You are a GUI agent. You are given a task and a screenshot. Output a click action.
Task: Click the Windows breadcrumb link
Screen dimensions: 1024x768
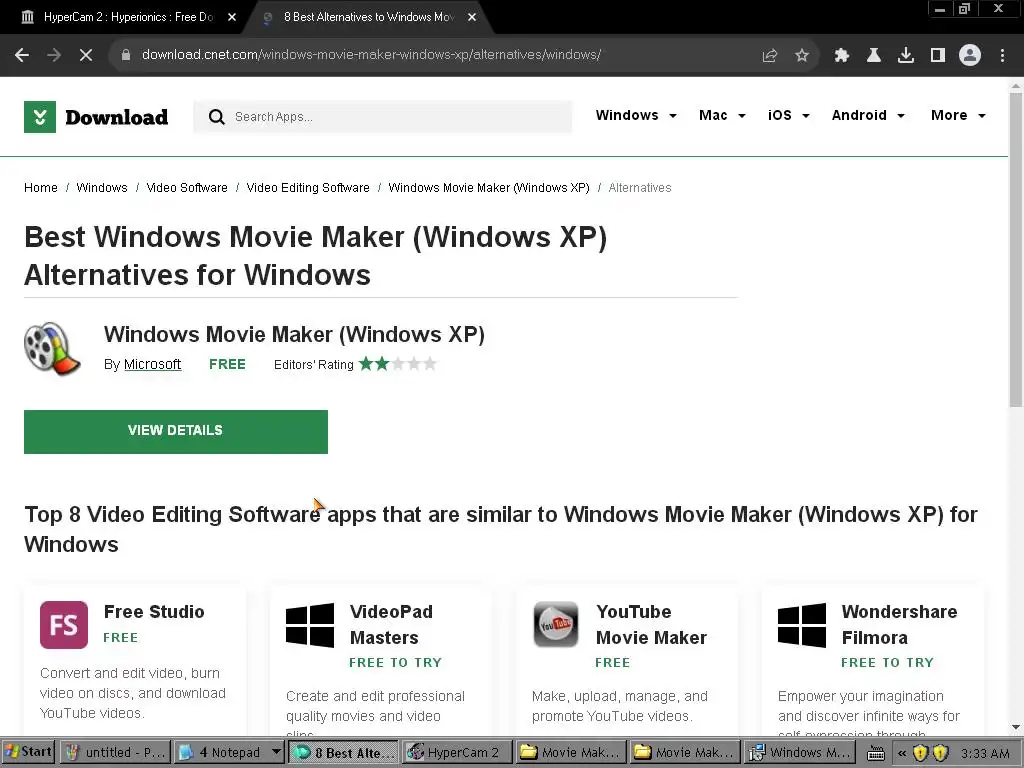pos(102,188)
